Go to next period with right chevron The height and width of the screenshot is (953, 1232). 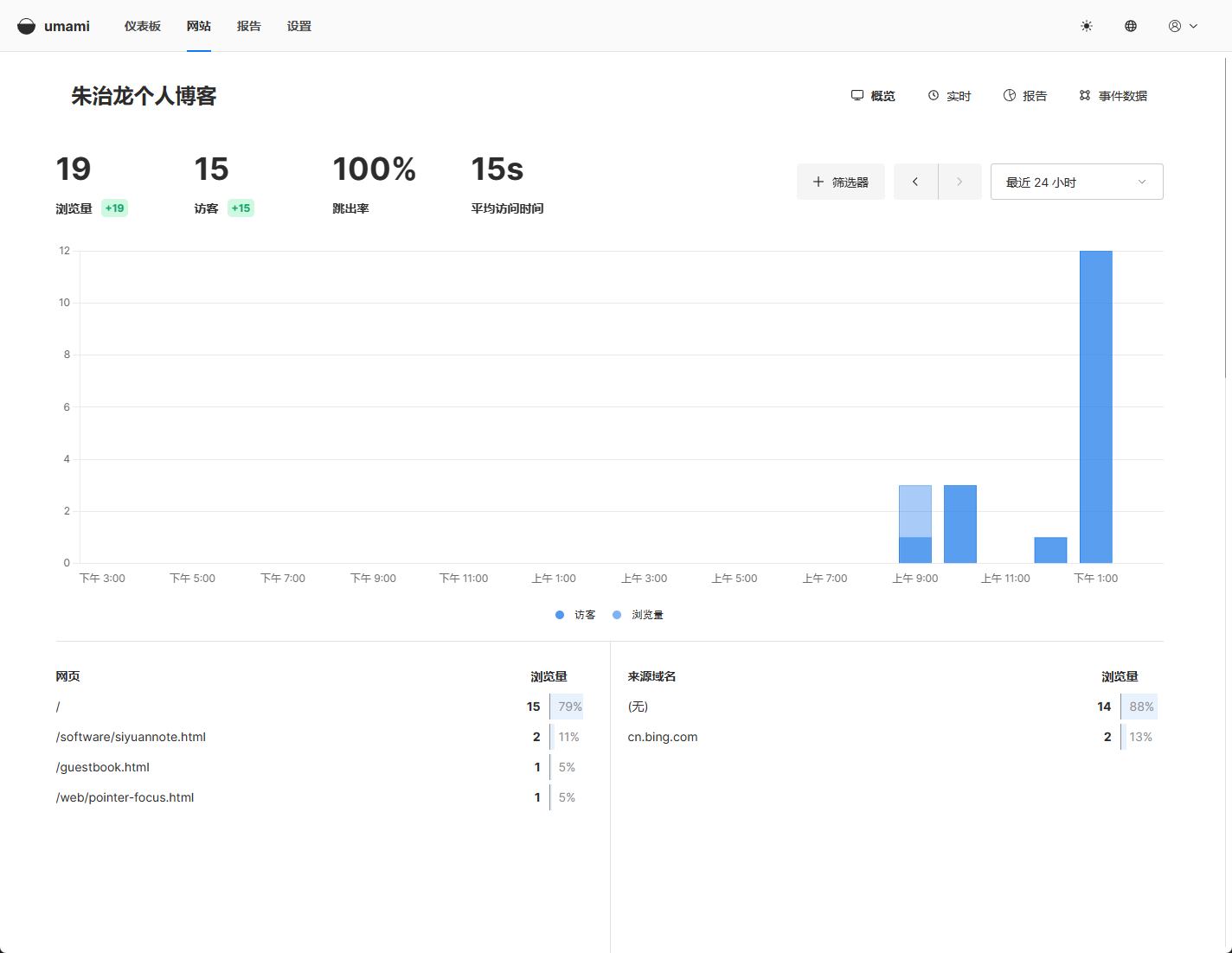coord(959,182)
